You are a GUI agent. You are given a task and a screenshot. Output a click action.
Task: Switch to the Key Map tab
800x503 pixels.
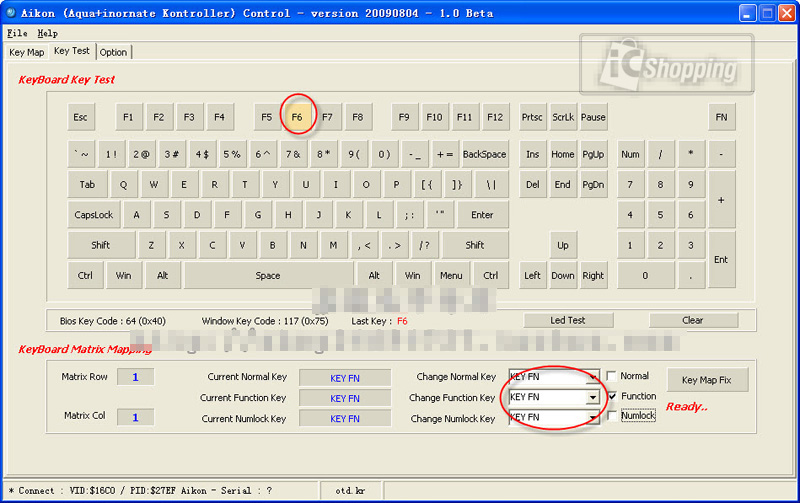(x=26, y=52)
